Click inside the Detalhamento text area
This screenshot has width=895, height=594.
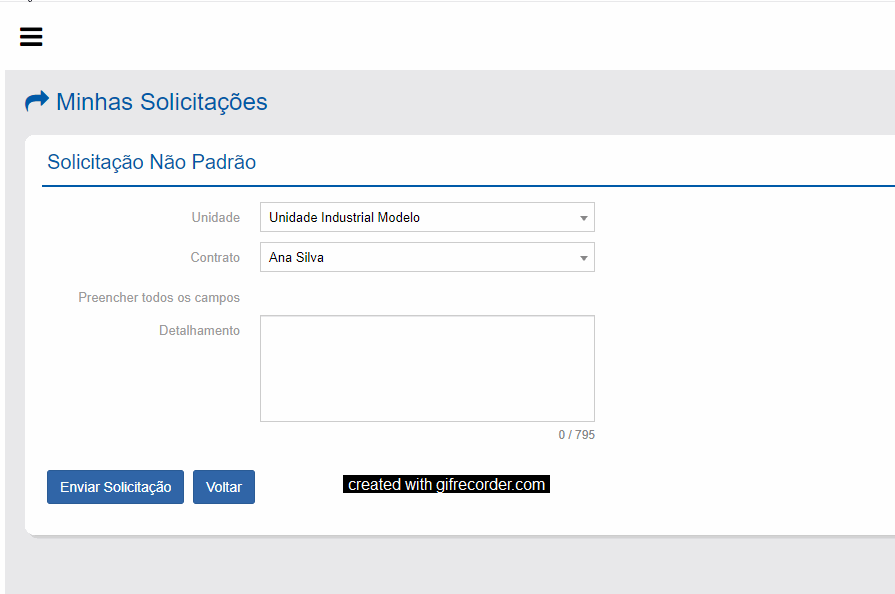[427, 368]
